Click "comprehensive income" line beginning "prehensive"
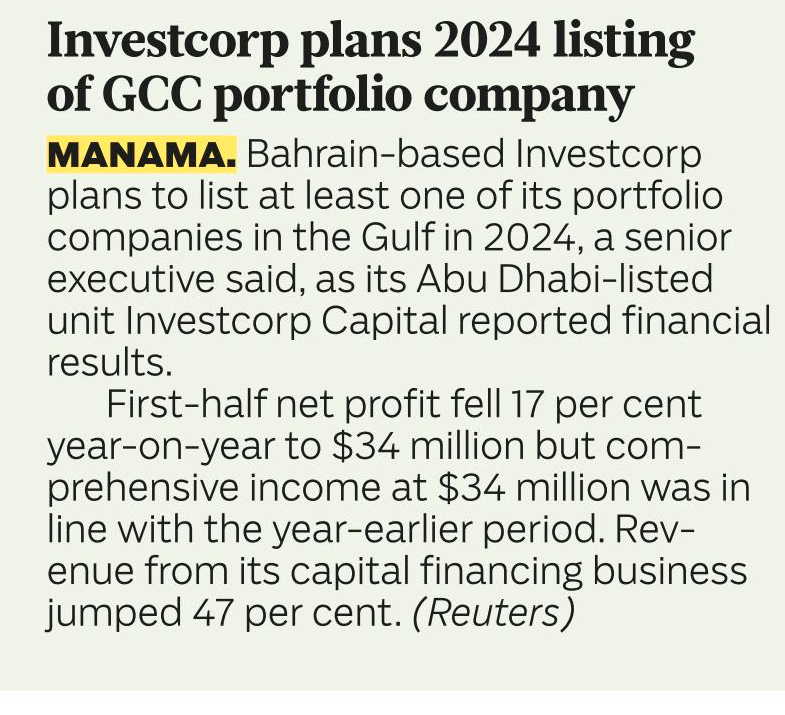 point(238,489)
